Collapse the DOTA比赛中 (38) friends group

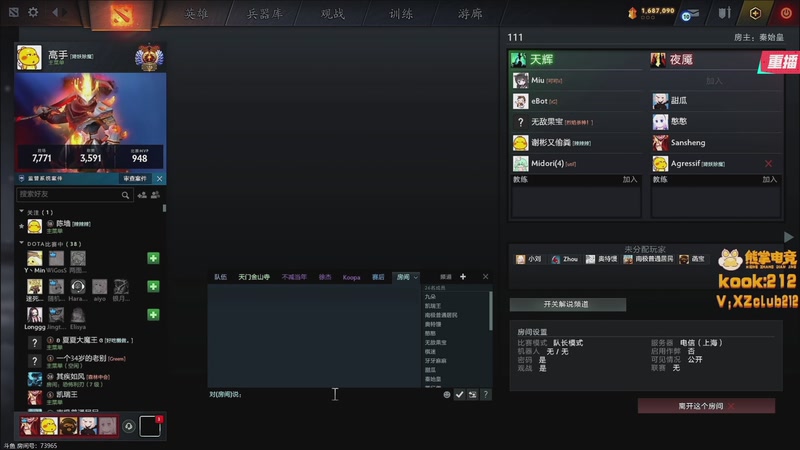pyautogui.click(x=21, y=243)
